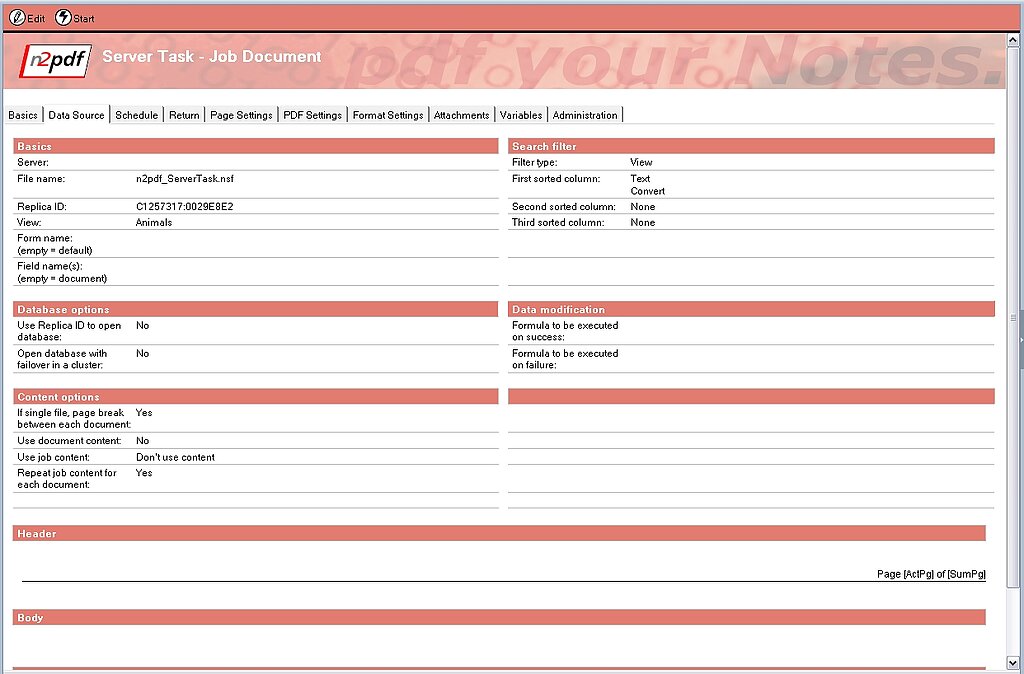The width and height of the screenshot is (1024, 674).
Task: Click the Use document content value No
Action: [142, 440]
